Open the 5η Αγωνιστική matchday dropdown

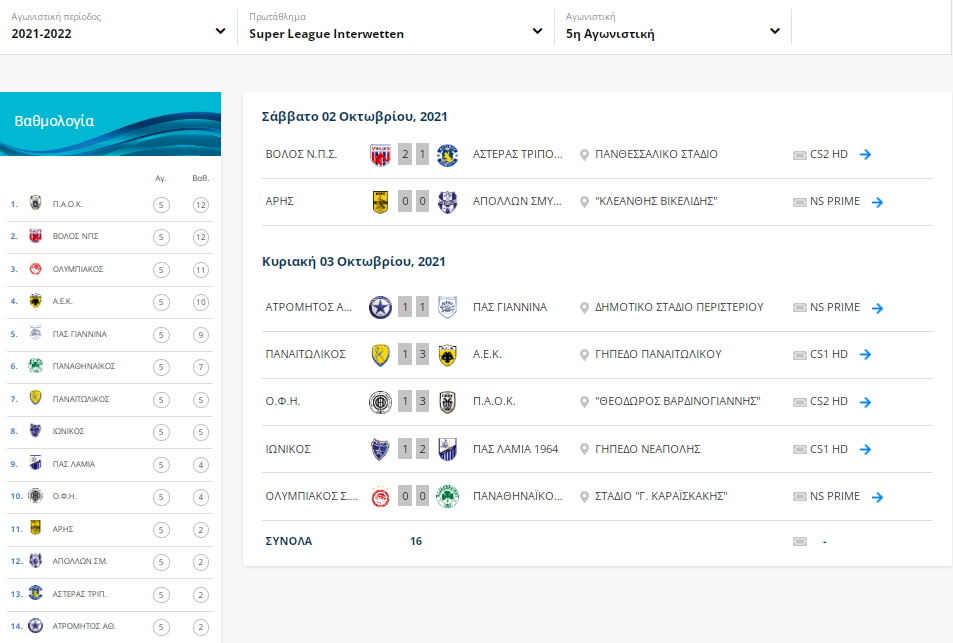[672, 27]
